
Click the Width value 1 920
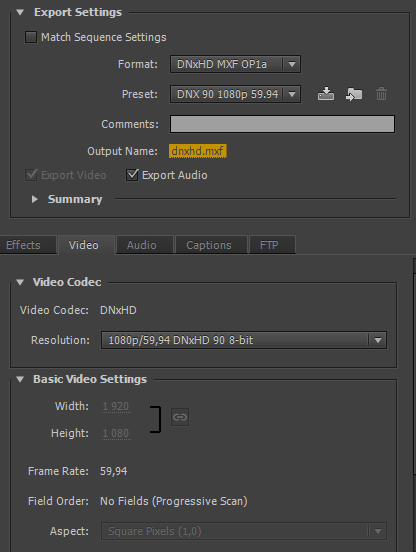click(x=116, y=406)
